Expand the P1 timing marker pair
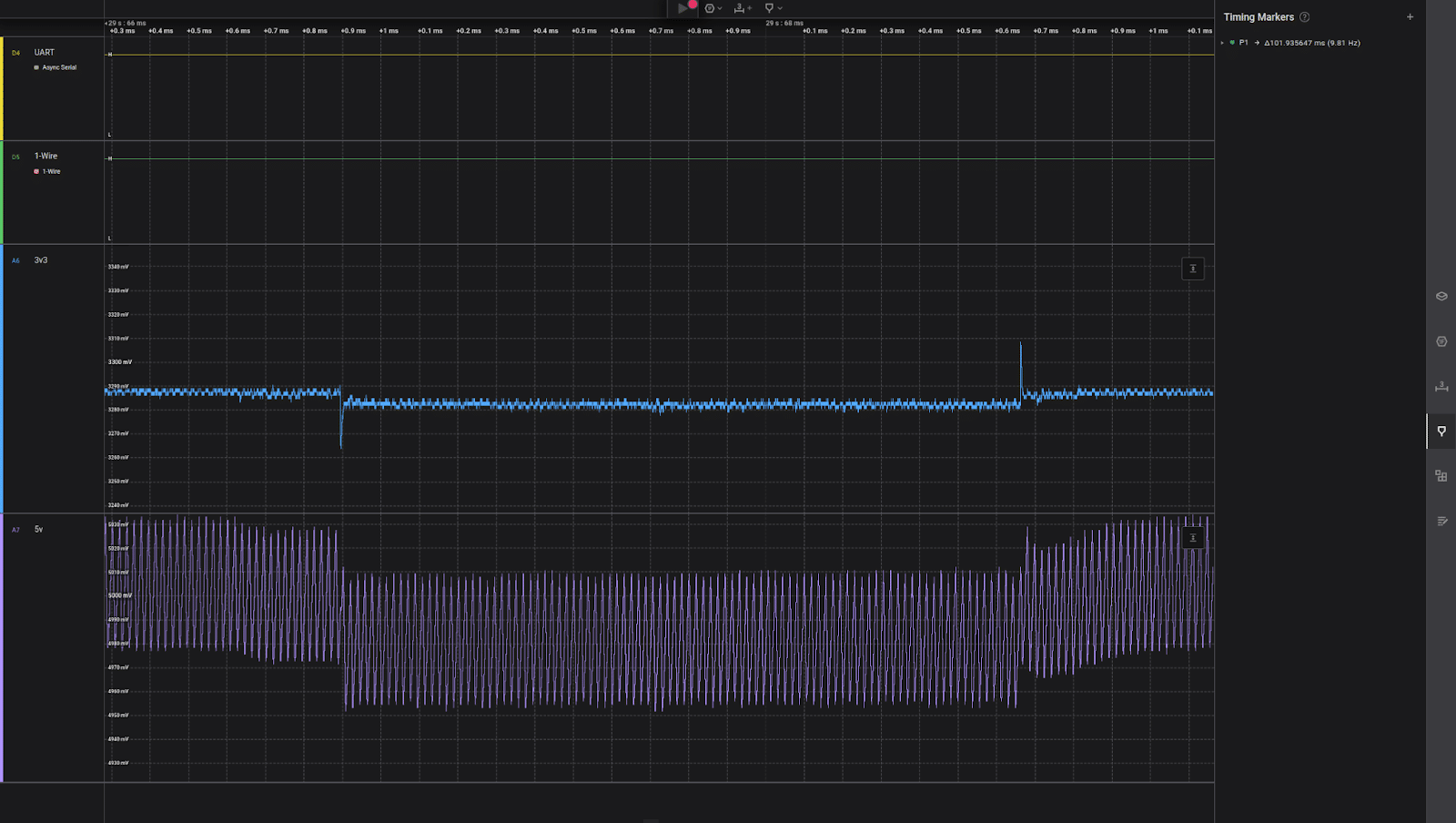This screenshot has width=1456, height=823. [x=1222, y=43]
